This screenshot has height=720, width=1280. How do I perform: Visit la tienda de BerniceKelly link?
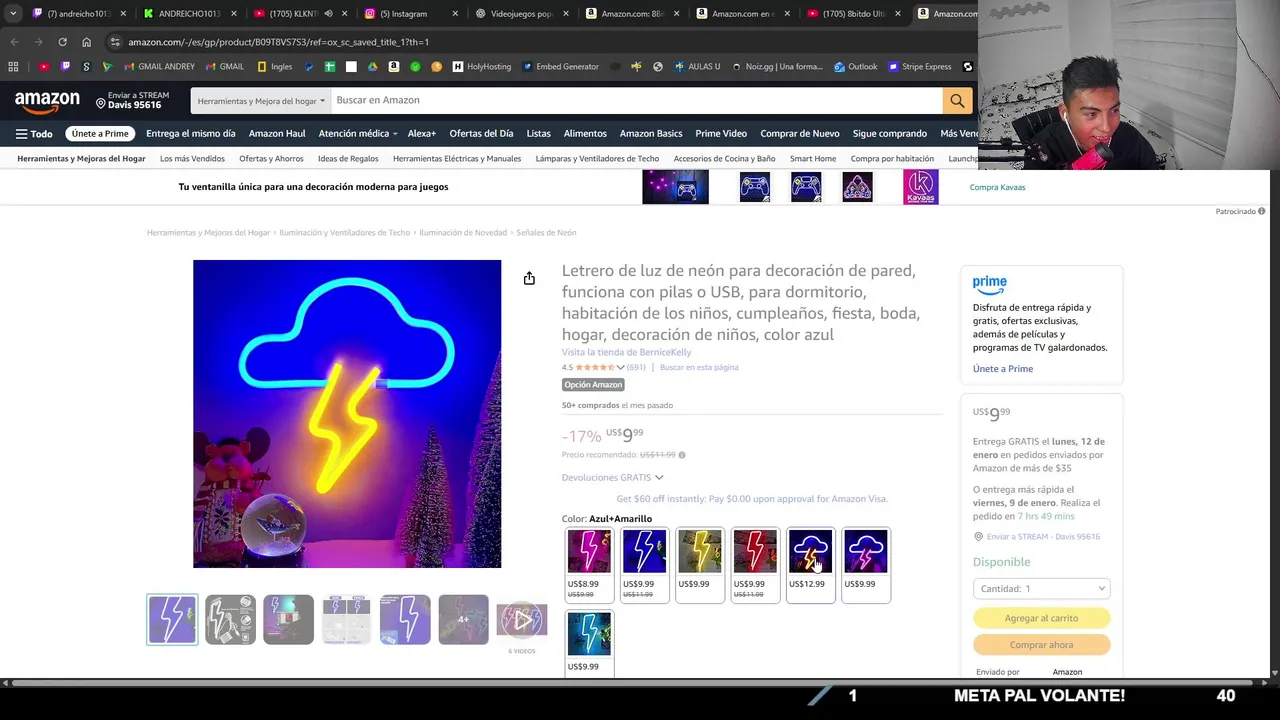pyautogui.click(x=626, y=352)
